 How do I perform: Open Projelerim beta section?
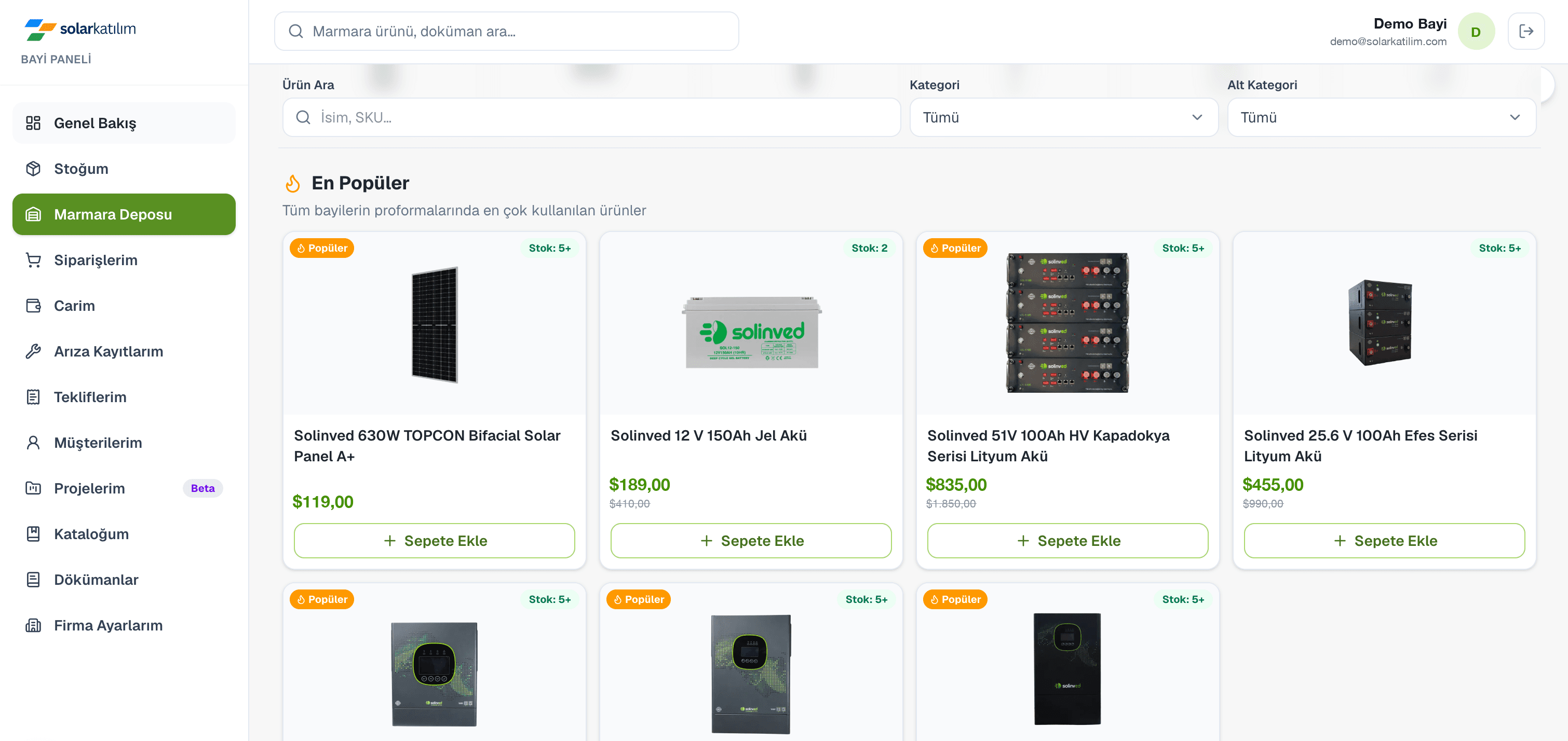[124, 488]
